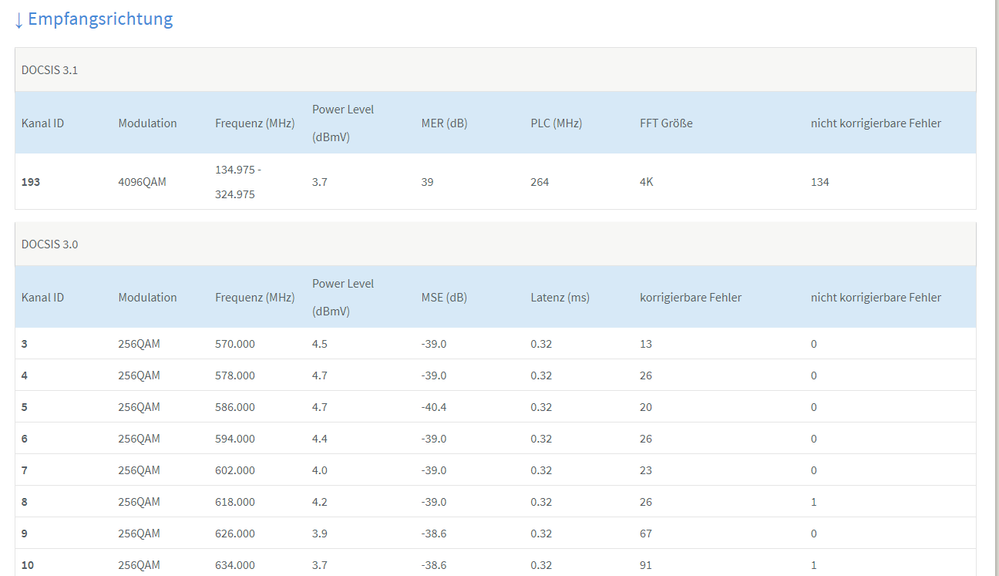The height and width of the screenshot is (576, 999).
Task: Click the 4096QAM modulation value
Action: pos(142,182)
